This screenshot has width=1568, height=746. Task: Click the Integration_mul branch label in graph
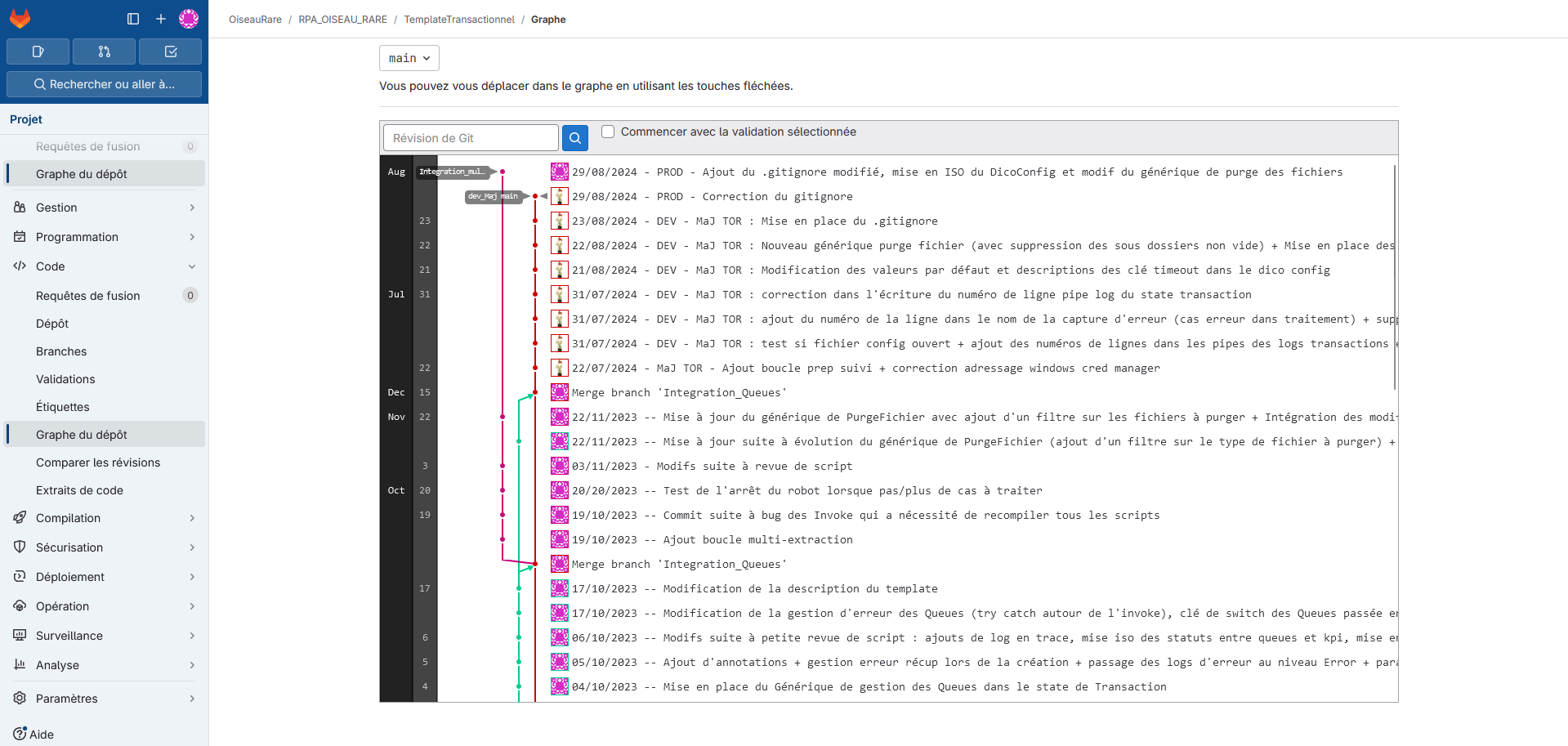tap(452, 172)
